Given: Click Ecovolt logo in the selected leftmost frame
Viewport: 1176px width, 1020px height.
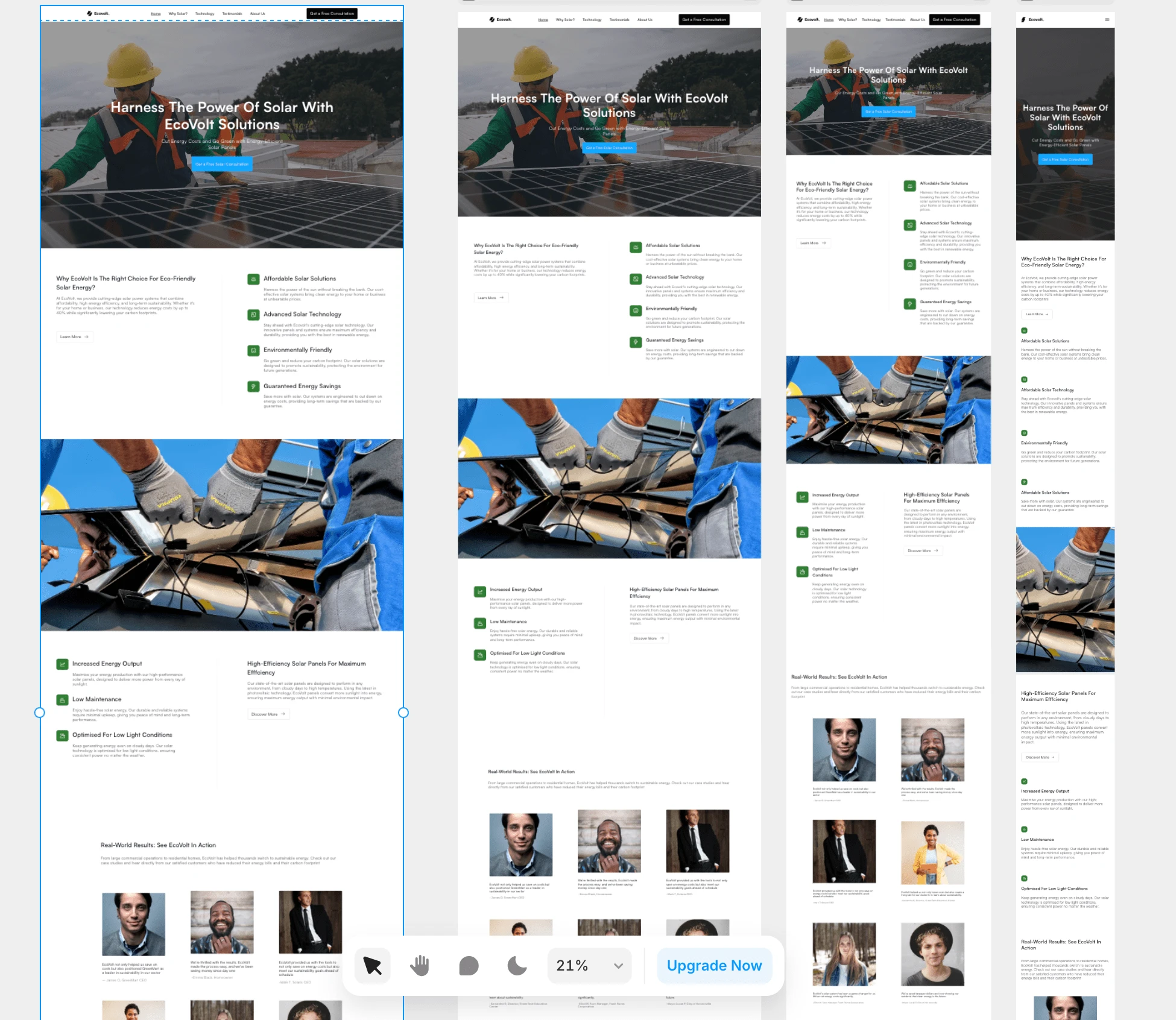Looking at the screenshot, I should 98,13.
